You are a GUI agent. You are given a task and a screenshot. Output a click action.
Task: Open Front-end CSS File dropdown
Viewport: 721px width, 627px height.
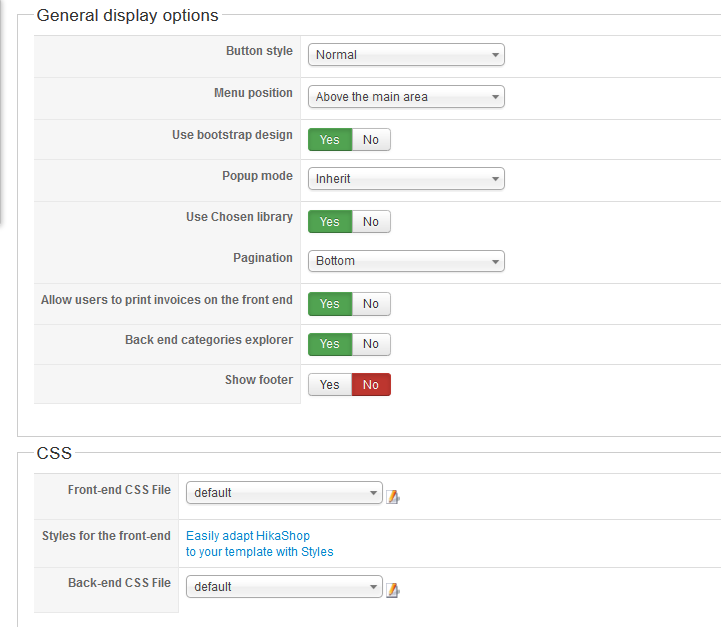click(284, 493)
